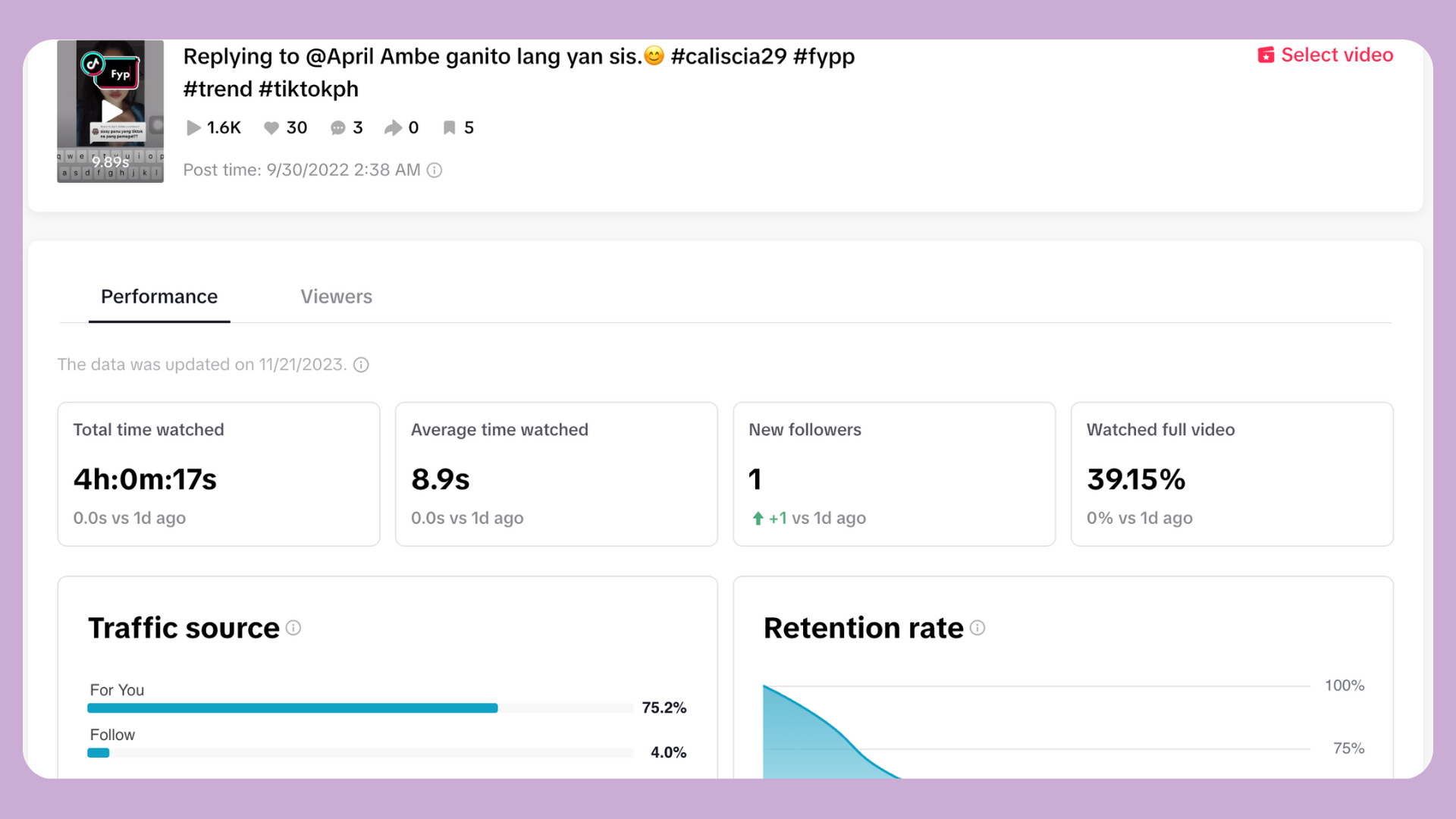Image resolution: width=1456 pixels, height=819 pixels.
Task: Click the Total time watched card
Action: [x=218, y=474]
